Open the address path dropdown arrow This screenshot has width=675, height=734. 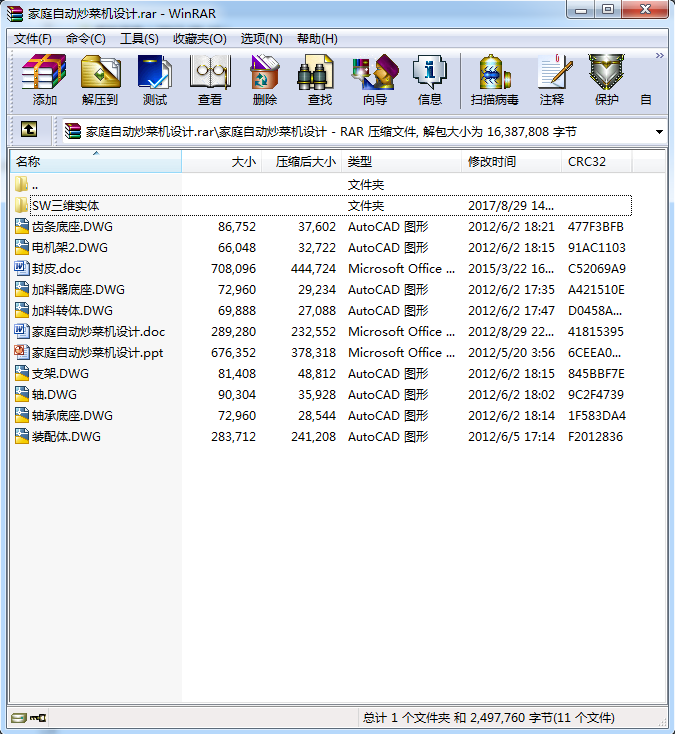(x=659, y=132)
